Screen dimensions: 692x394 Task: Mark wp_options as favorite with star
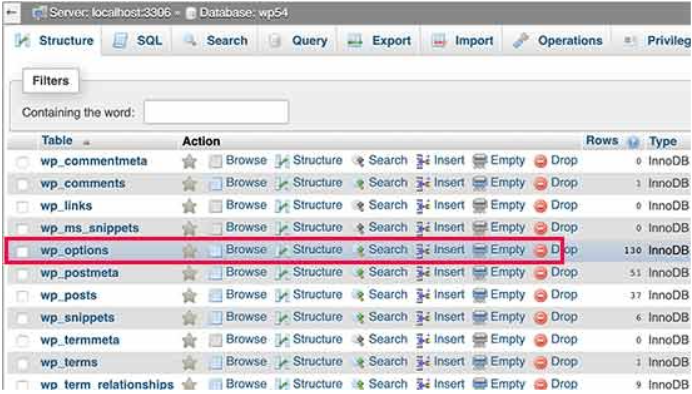click(x=189, y=251)
